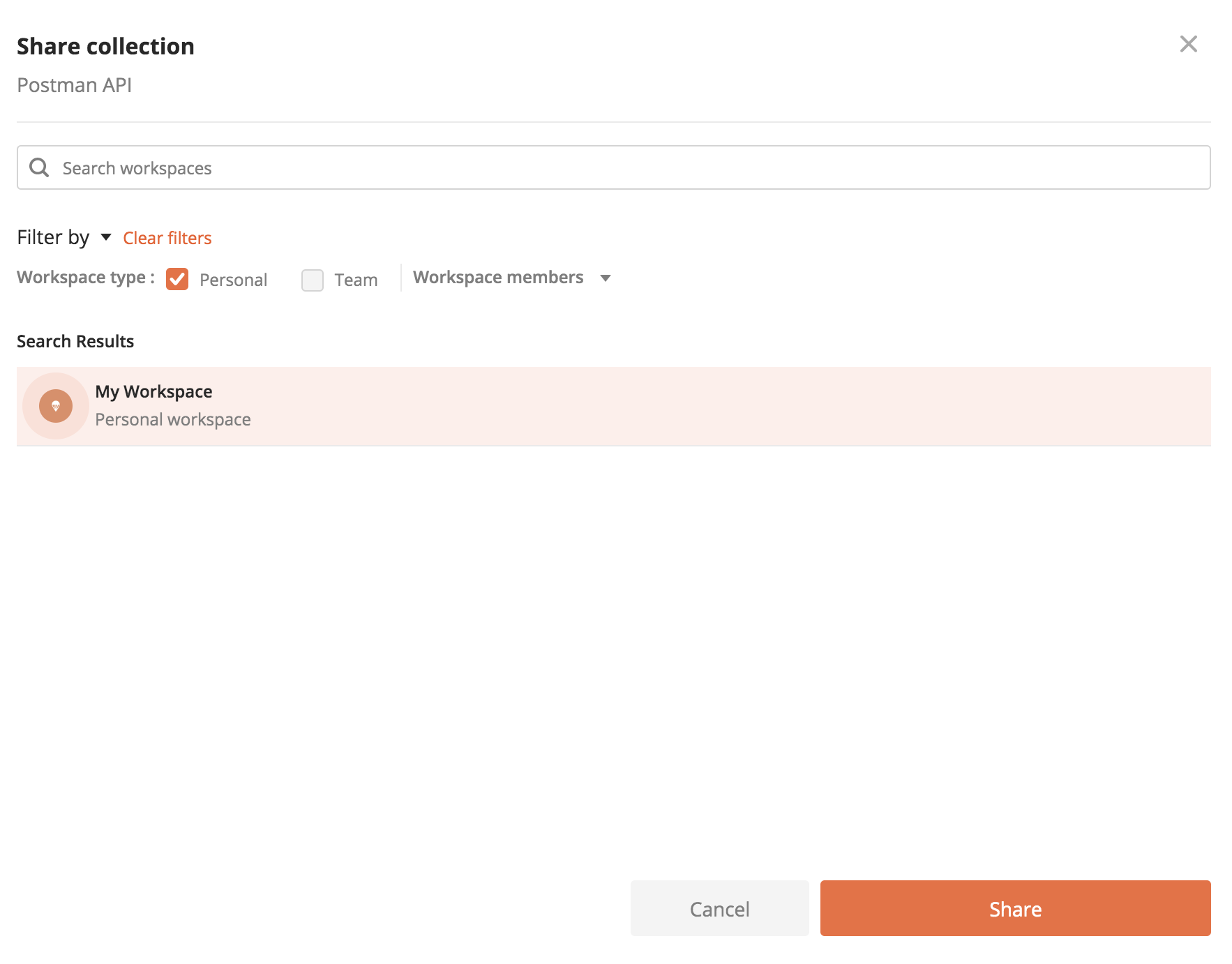The image size is (1232, 964).
Task: Click the Postman API collection name
Action: pyautogui.click(x=75, y=85)
